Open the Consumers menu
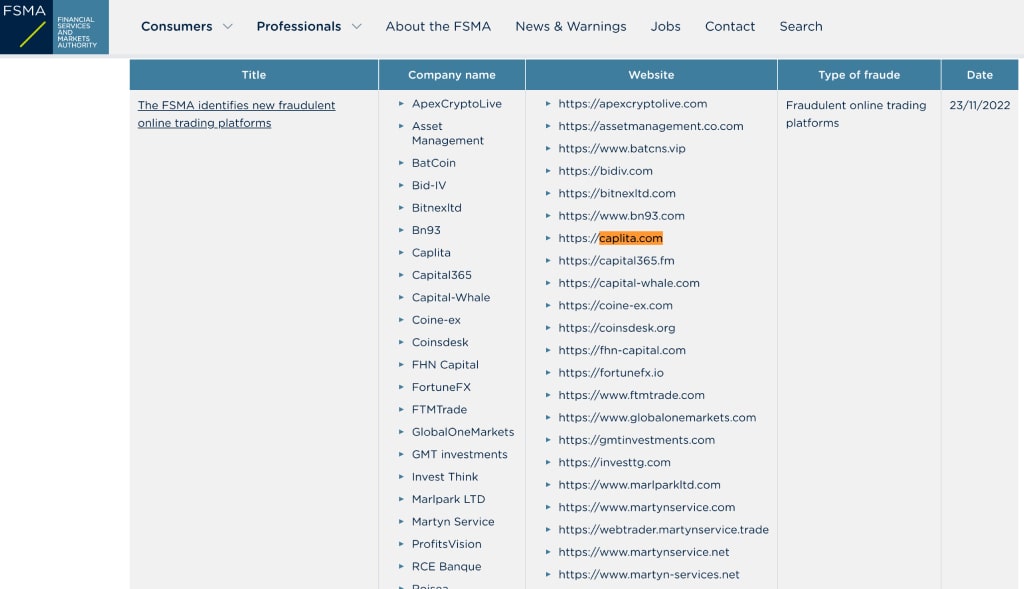This screenshot has width=1024, height=589. coord(176,27)
